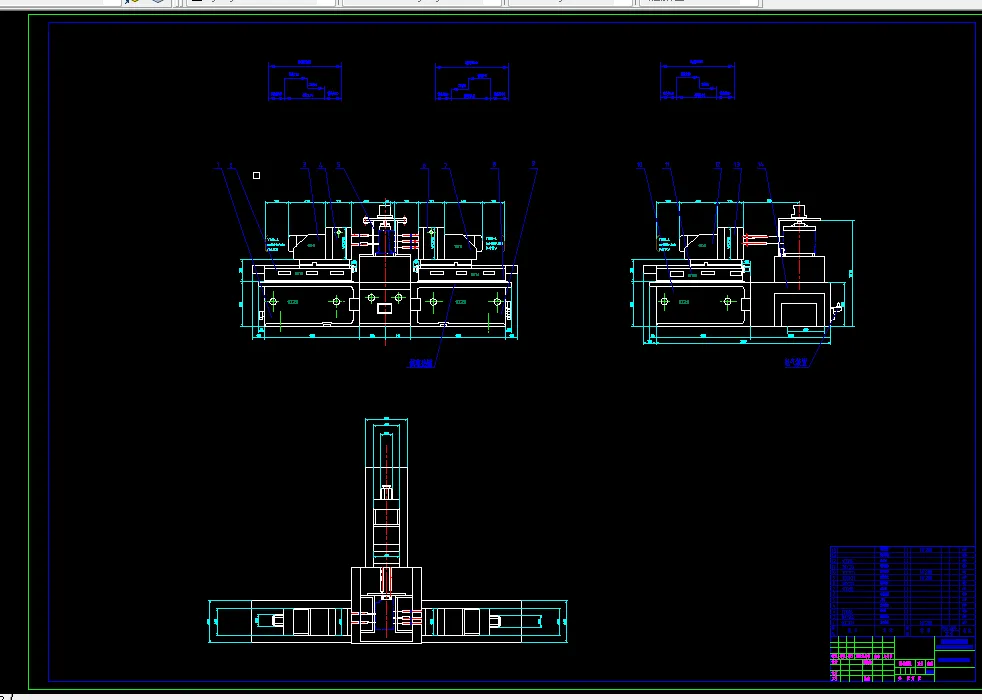
Task: Select the T-shaped top plan view
Action: pyautogui.click(x=387, y=531)
